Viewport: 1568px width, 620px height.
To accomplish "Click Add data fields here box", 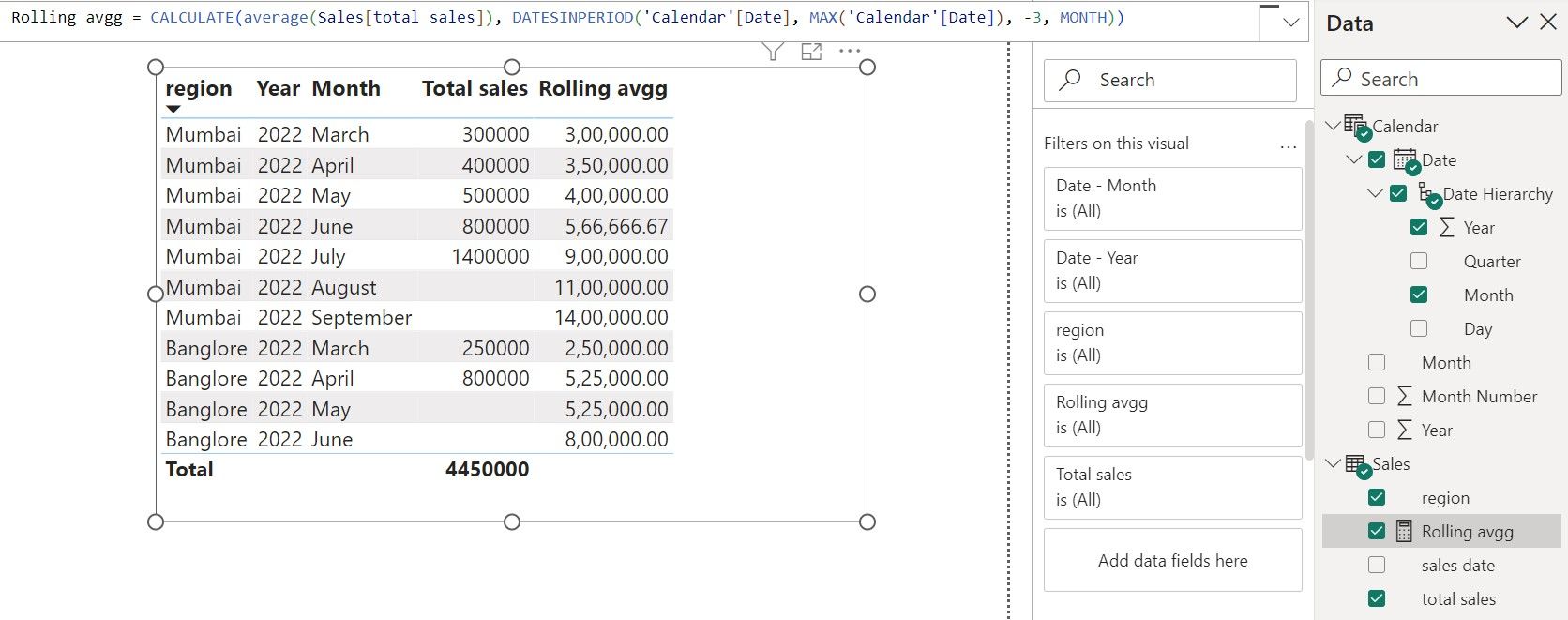I will click(1172, 561).
